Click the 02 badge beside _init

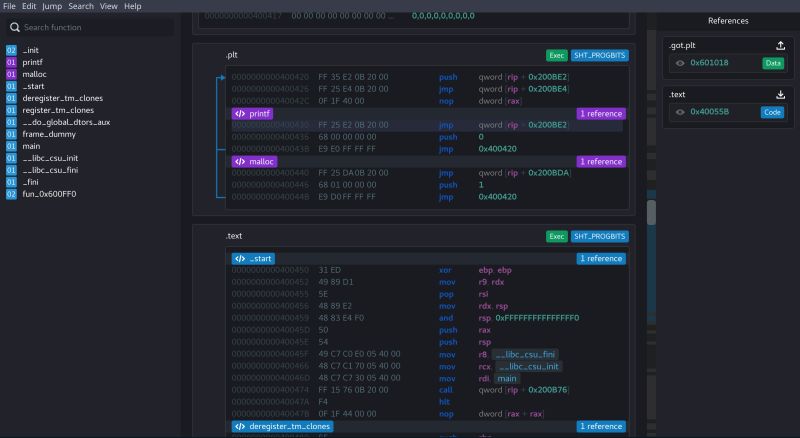[x=11, y=50]
